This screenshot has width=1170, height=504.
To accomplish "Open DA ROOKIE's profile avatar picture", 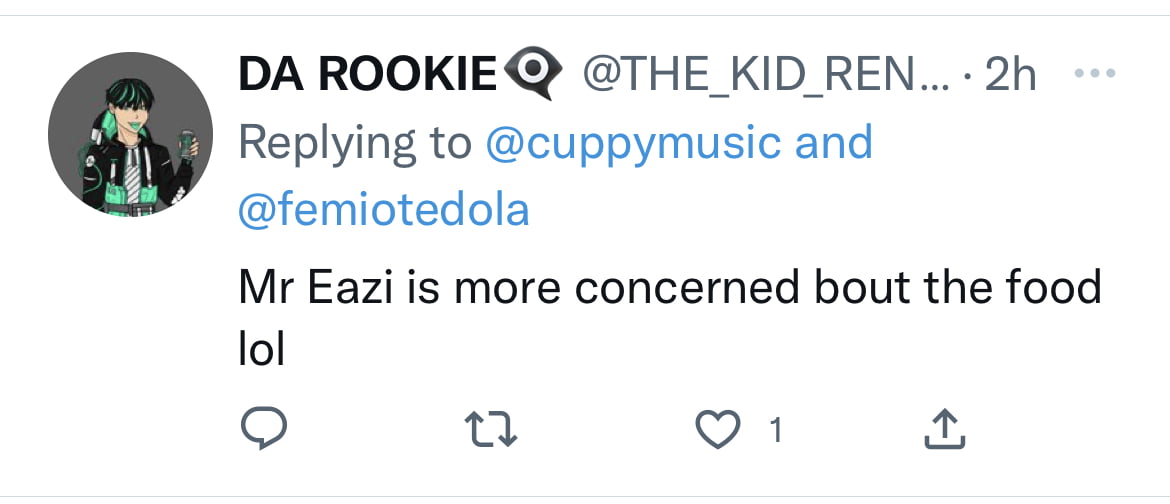I will [131, 134].
